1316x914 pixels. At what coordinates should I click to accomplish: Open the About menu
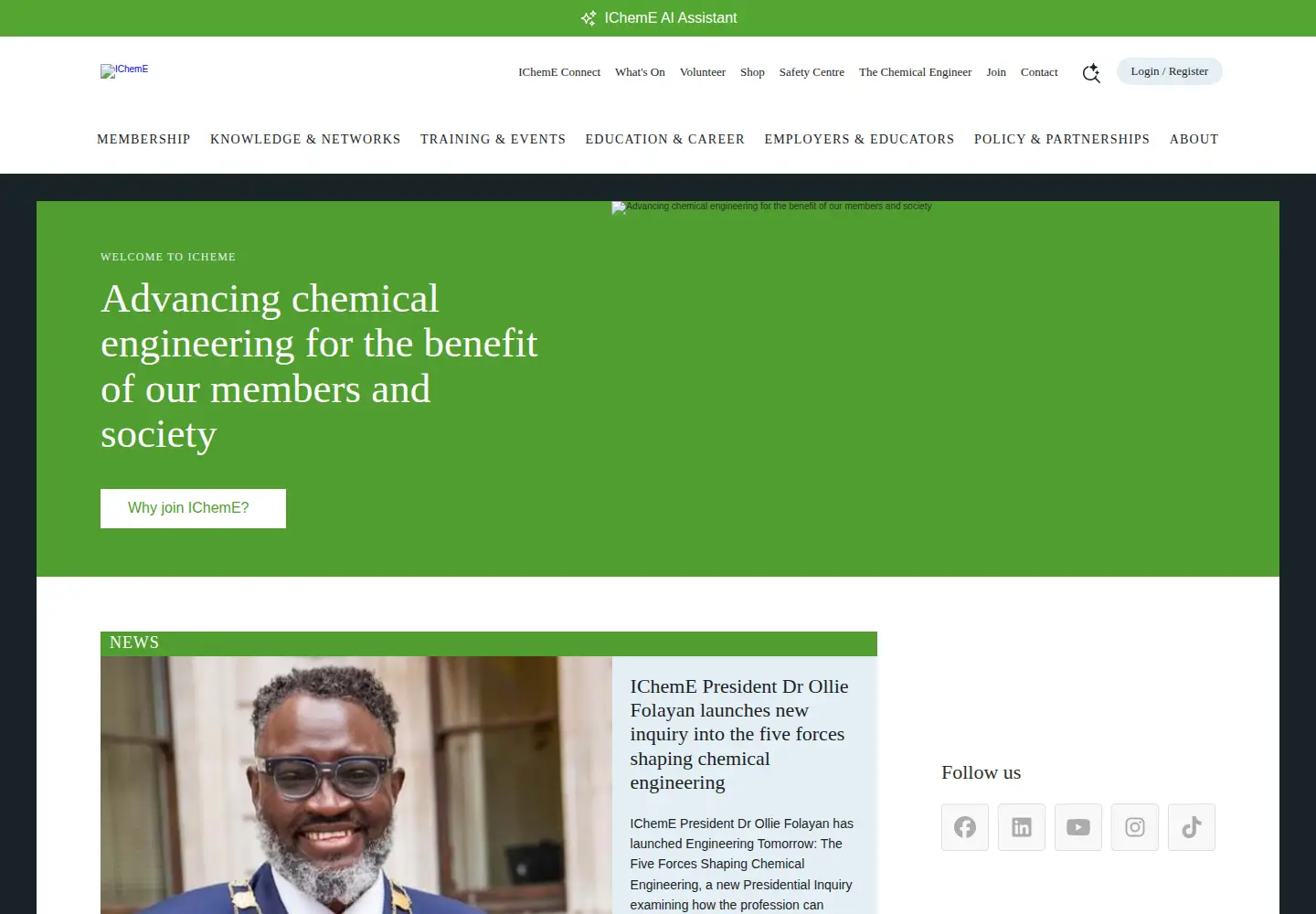[1194, 139]
